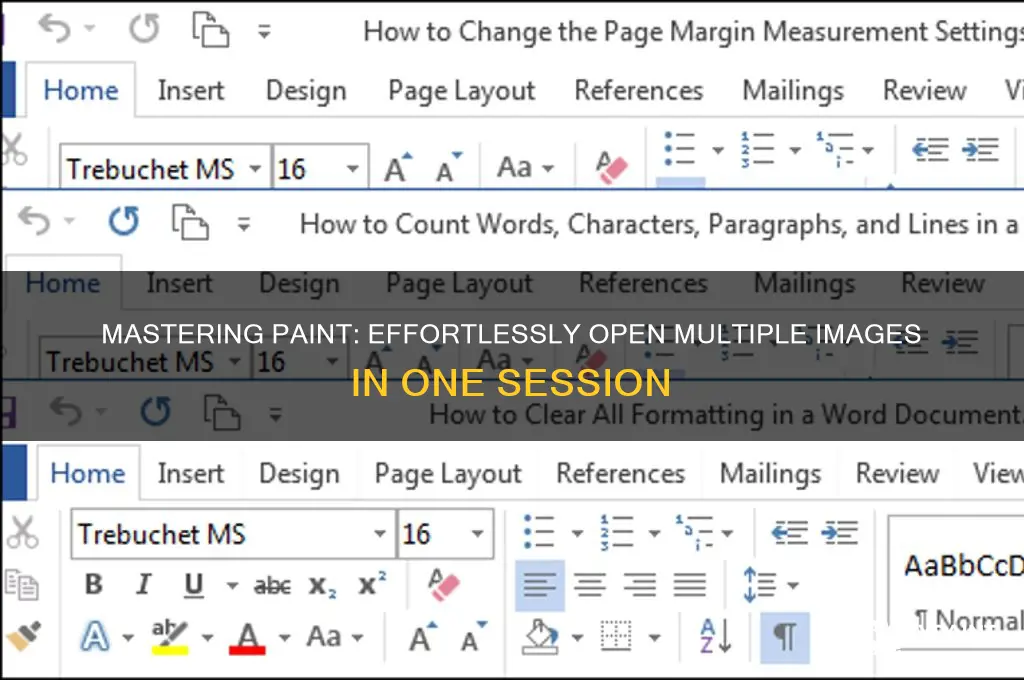Apply Numbering list in the top window ribbon

(757, 150)
